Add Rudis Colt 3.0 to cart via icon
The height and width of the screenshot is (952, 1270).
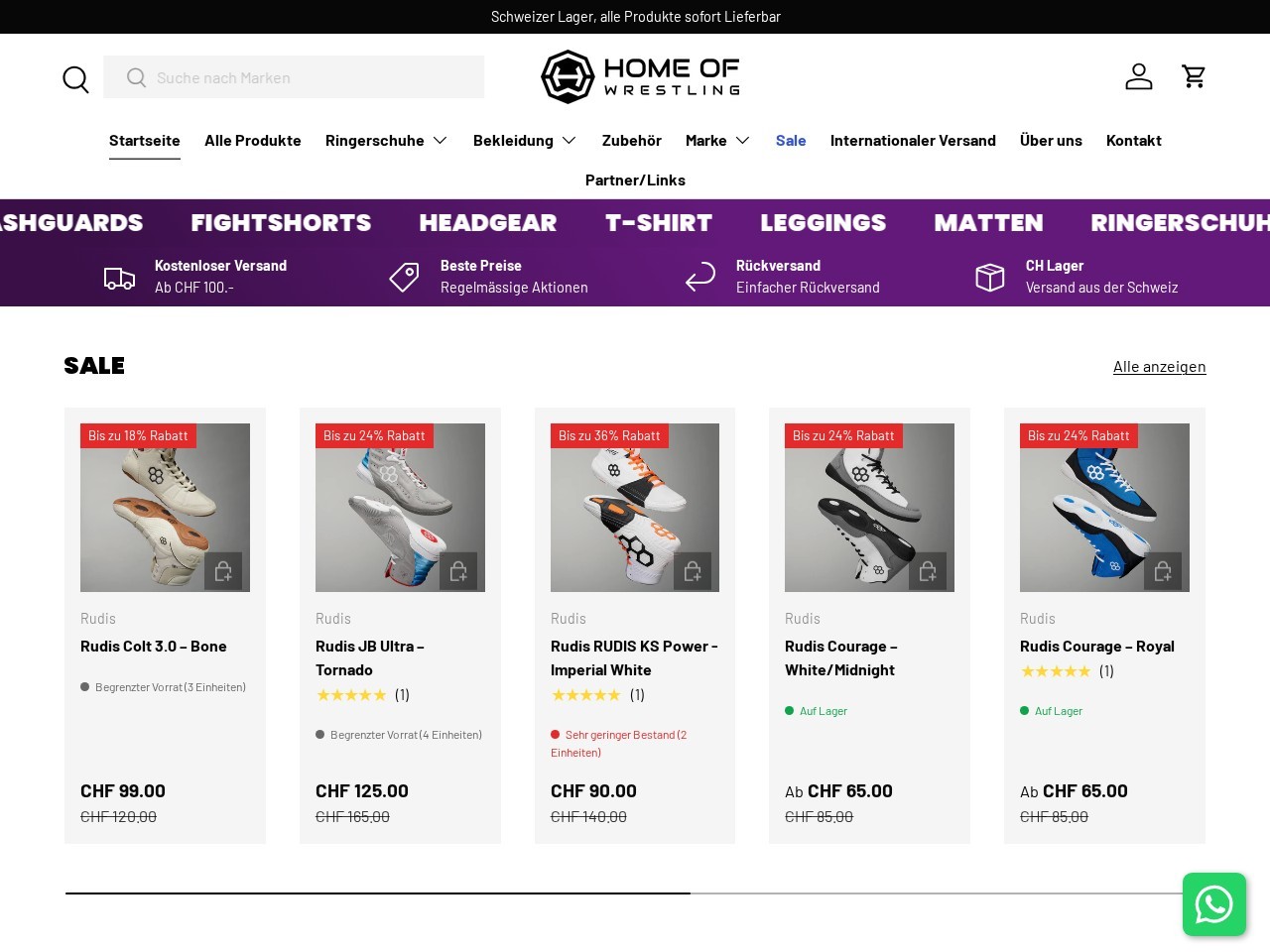224,571
